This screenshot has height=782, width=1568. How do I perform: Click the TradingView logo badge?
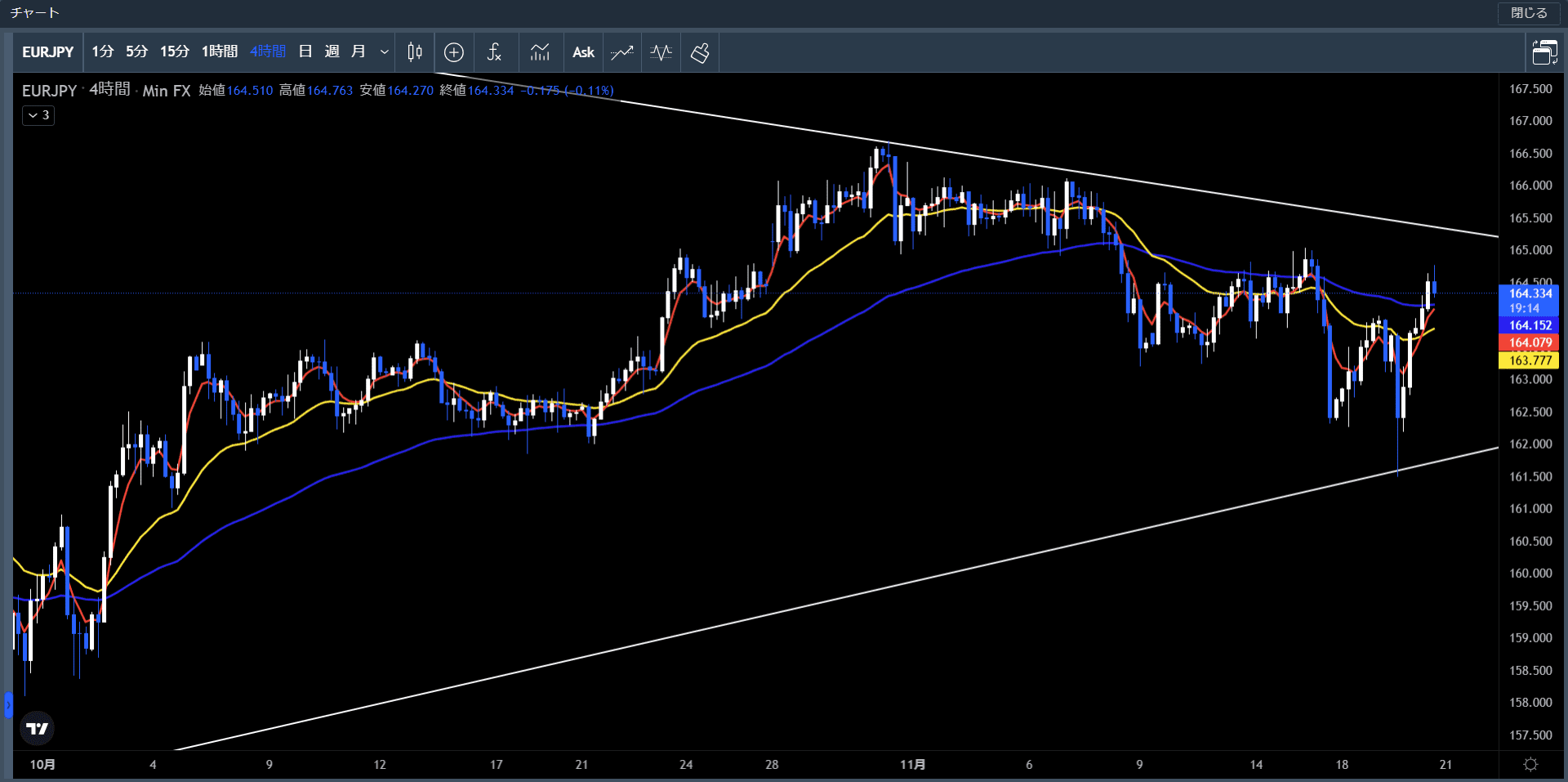click(x=37, y=728)
